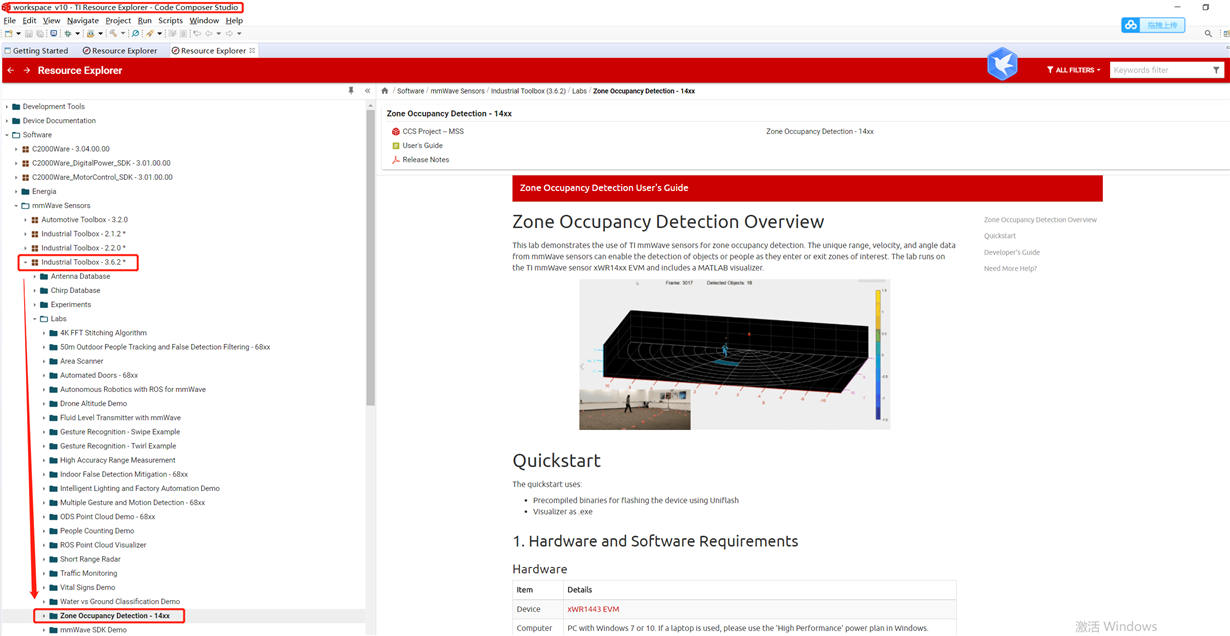Select Short Range Radar in tree

(90, 559)
